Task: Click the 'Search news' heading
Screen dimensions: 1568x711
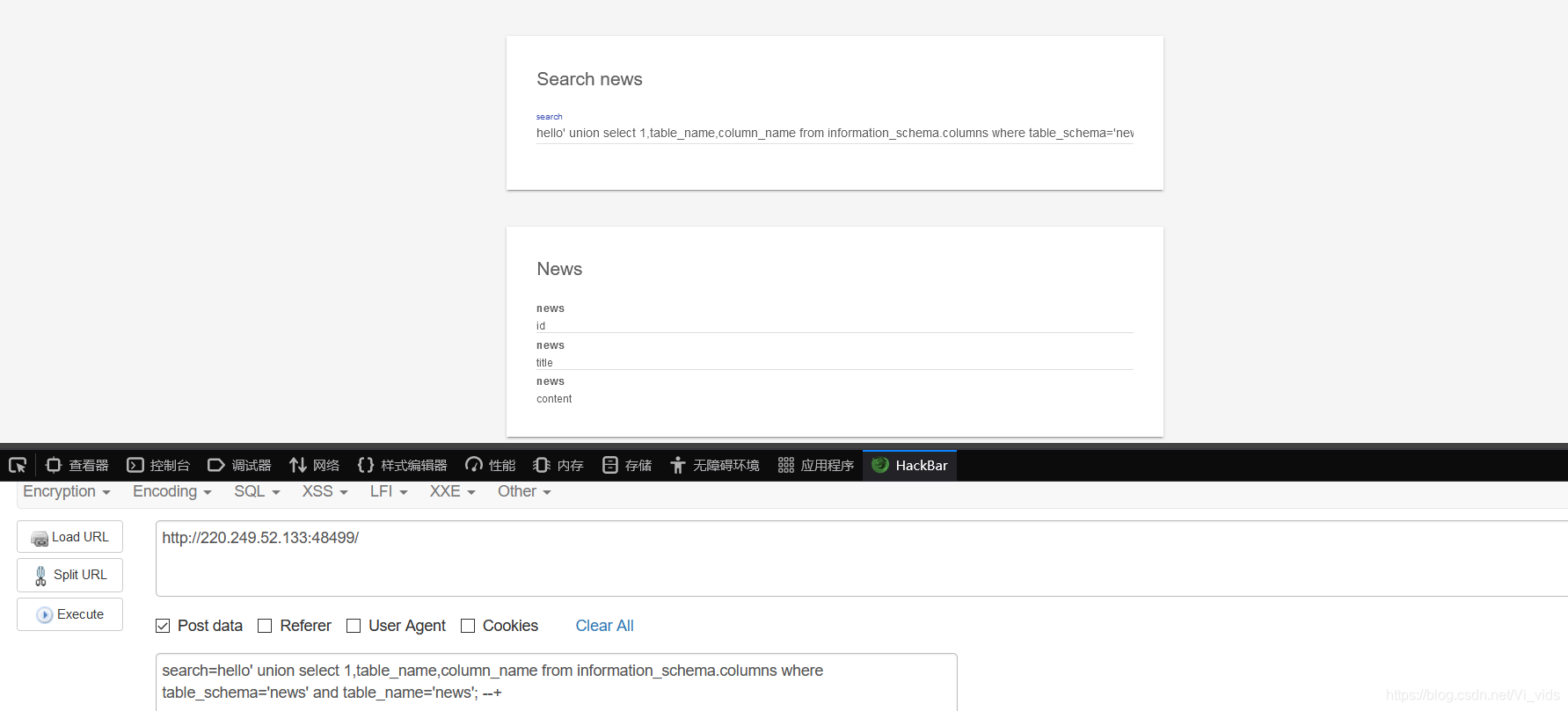Action: click(x=589, y=79)
